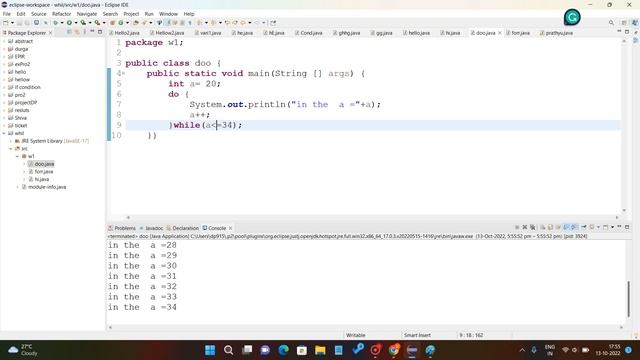640x360 pixels.
Task: Close the Console tab
Action: click(x=231, y=228)
